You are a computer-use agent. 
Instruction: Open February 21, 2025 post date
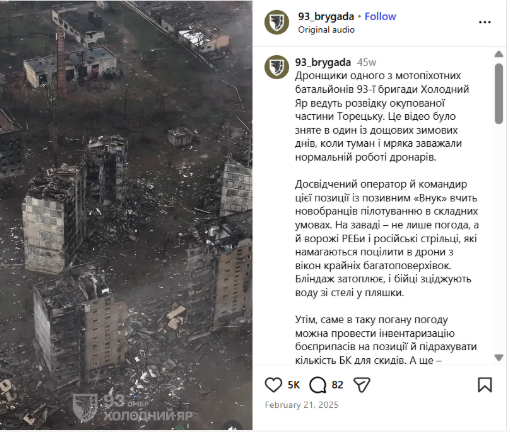(301, 405)
